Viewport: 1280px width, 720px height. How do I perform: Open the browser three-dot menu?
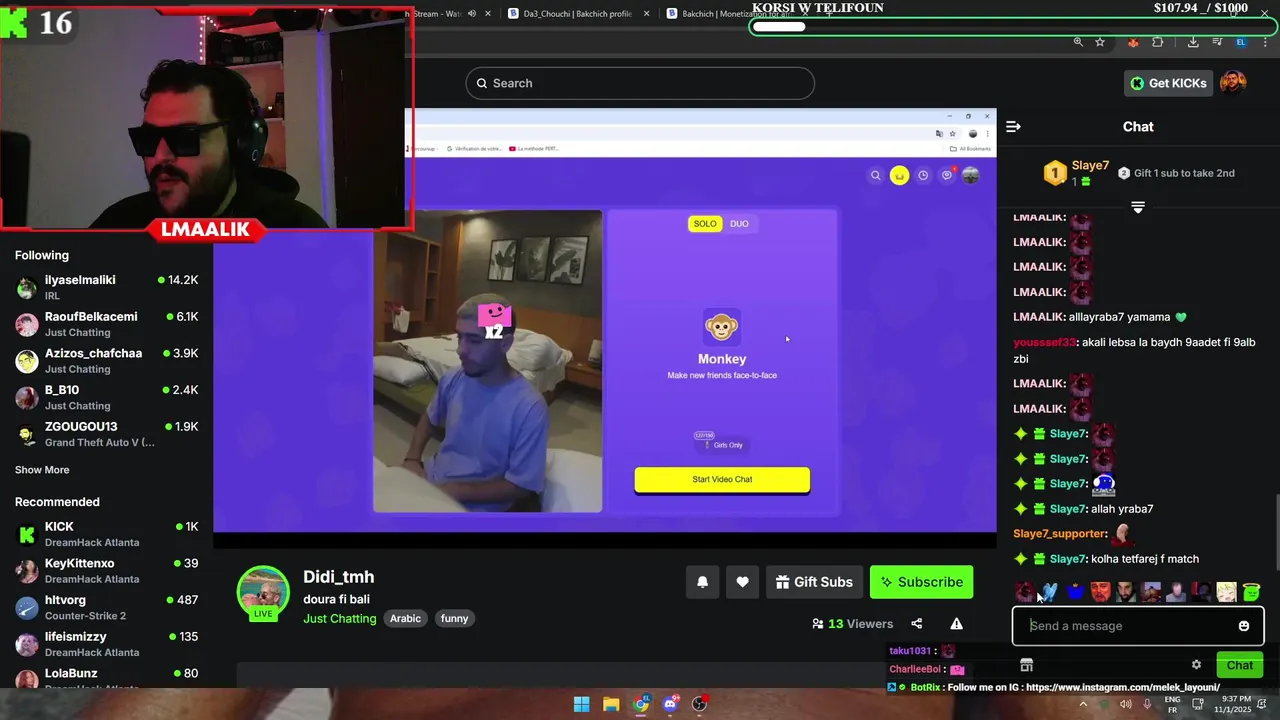coord(1263,42)
